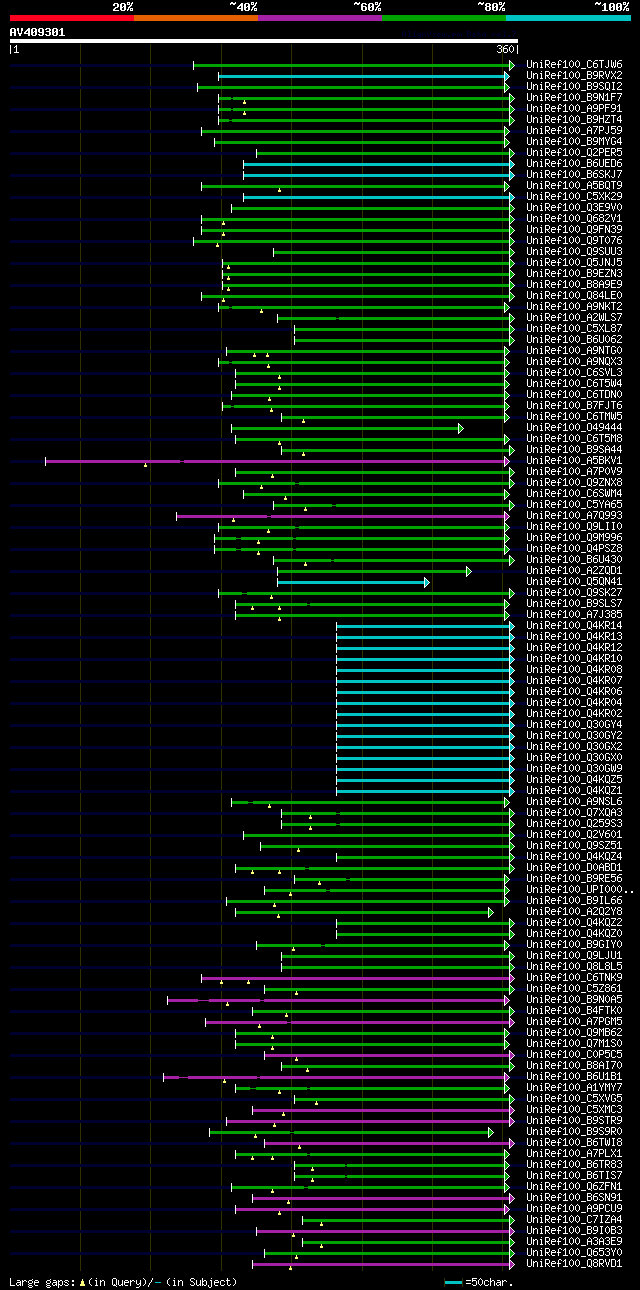Select the cyan alignment bar in the B9RVX2 row
The width and height of the screenshot is (640, 1290).
[363, 76]
